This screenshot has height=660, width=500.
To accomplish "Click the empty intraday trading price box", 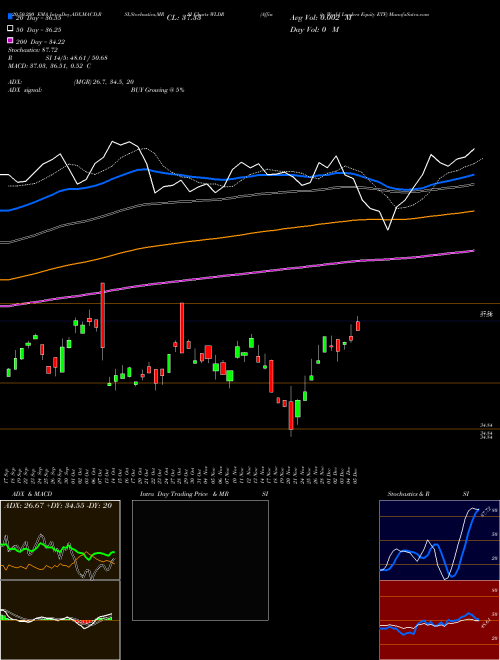I will click(x=200, y=560).
